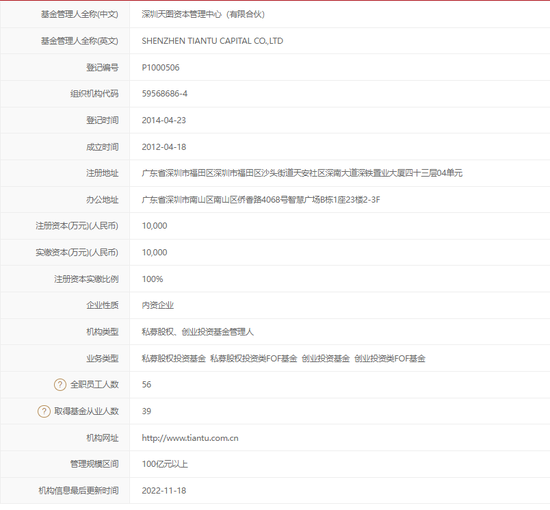Click the 私募股权投资类FOF基金 business type
Image resolution: width=550 pixels, height=510 pixels.
[254, 358]
